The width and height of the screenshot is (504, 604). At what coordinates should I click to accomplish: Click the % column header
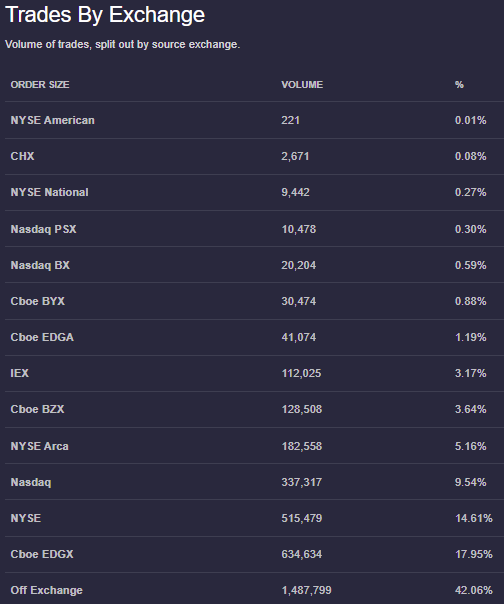pos(459,85)
